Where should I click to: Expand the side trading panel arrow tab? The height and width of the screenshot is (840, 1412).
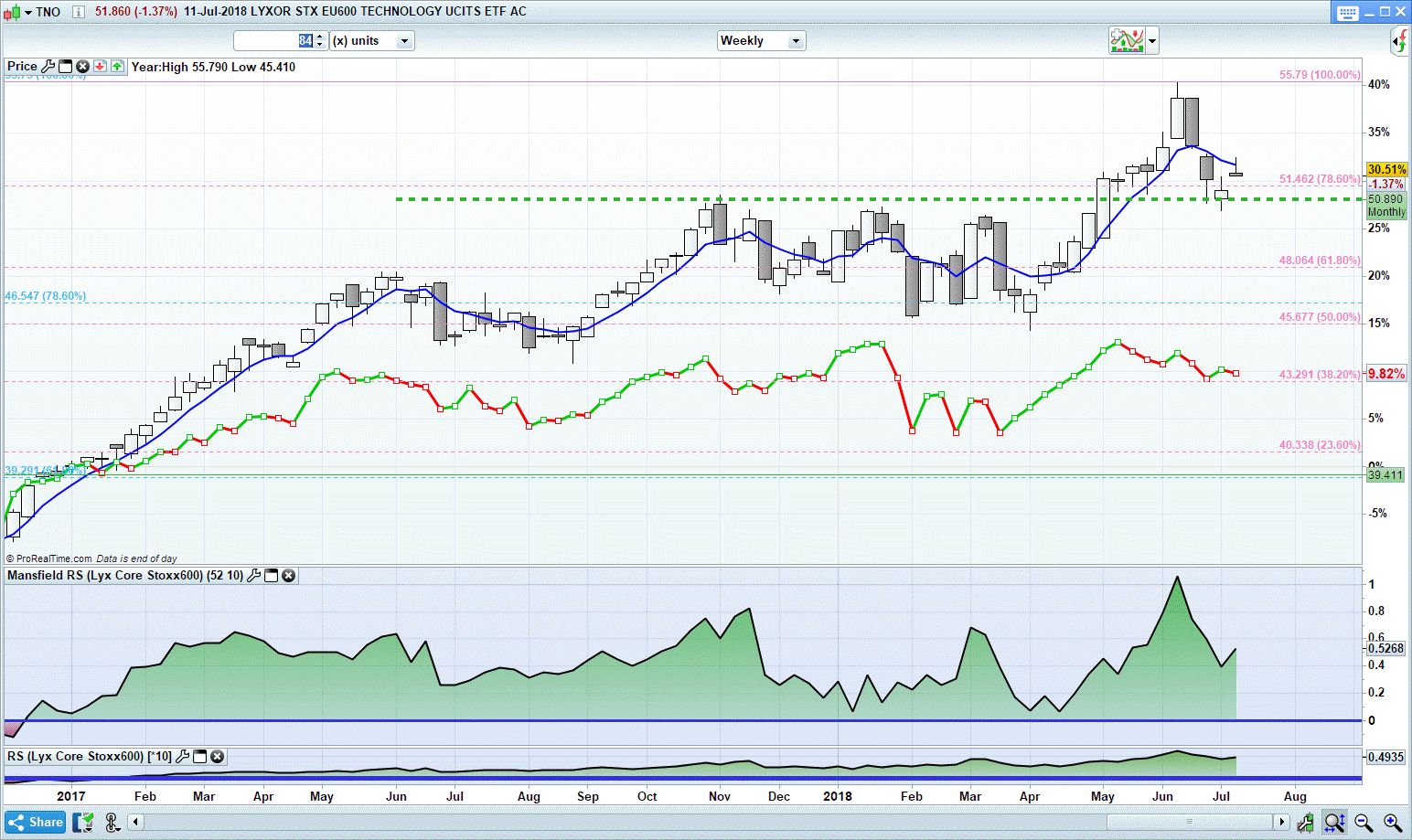pyautogui.click(x=1400, y=40)
